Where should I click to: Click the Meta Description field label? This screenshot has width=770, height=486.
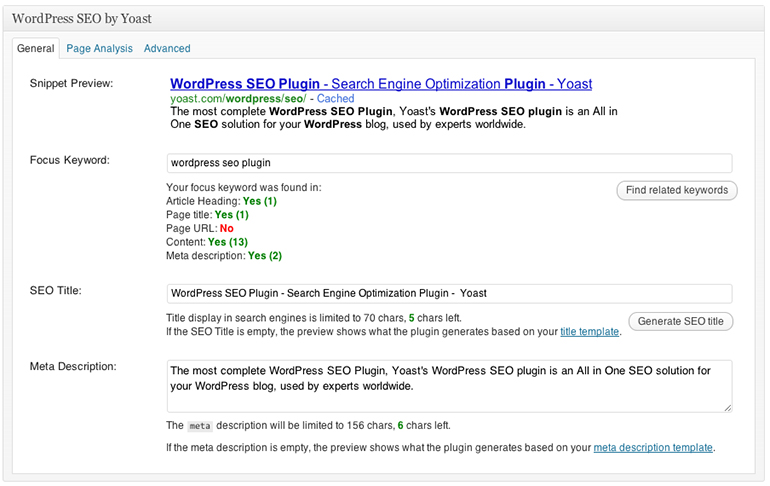tap(73, 367)
